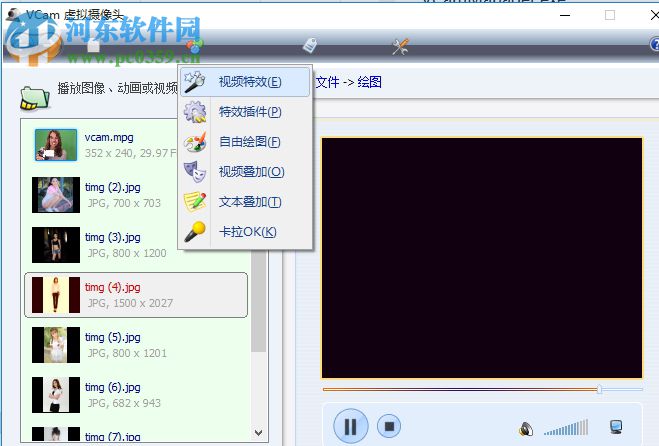Click the file name timg (5).jpg
This screenshot has width=659, height=446.
coord(113,338)
